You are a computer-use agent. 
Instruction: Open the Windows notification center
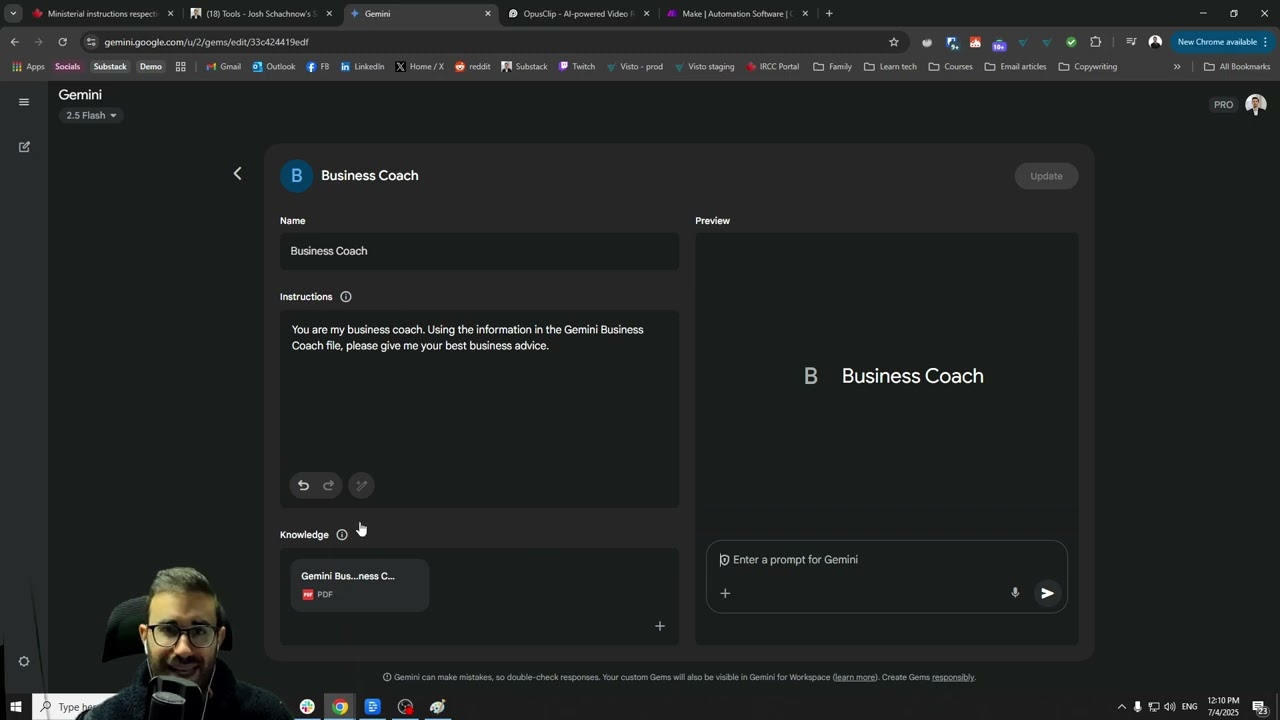[1260, 707]
